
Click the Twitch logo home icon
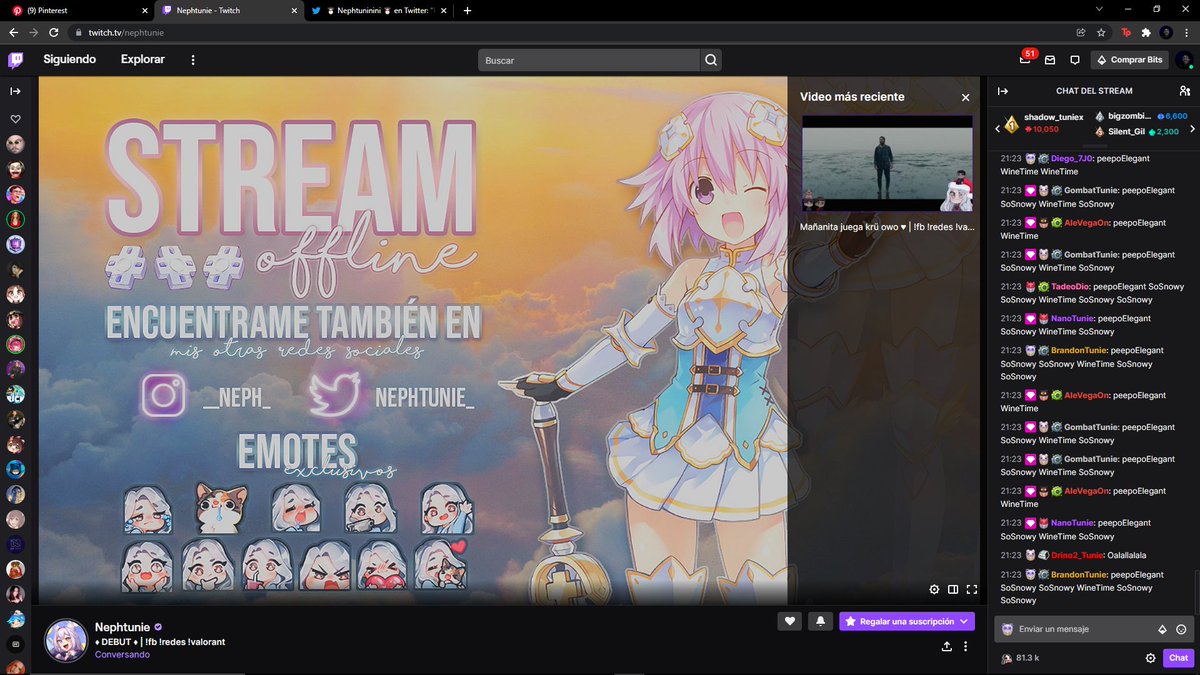pyautogui.click(x=16, y=59)
